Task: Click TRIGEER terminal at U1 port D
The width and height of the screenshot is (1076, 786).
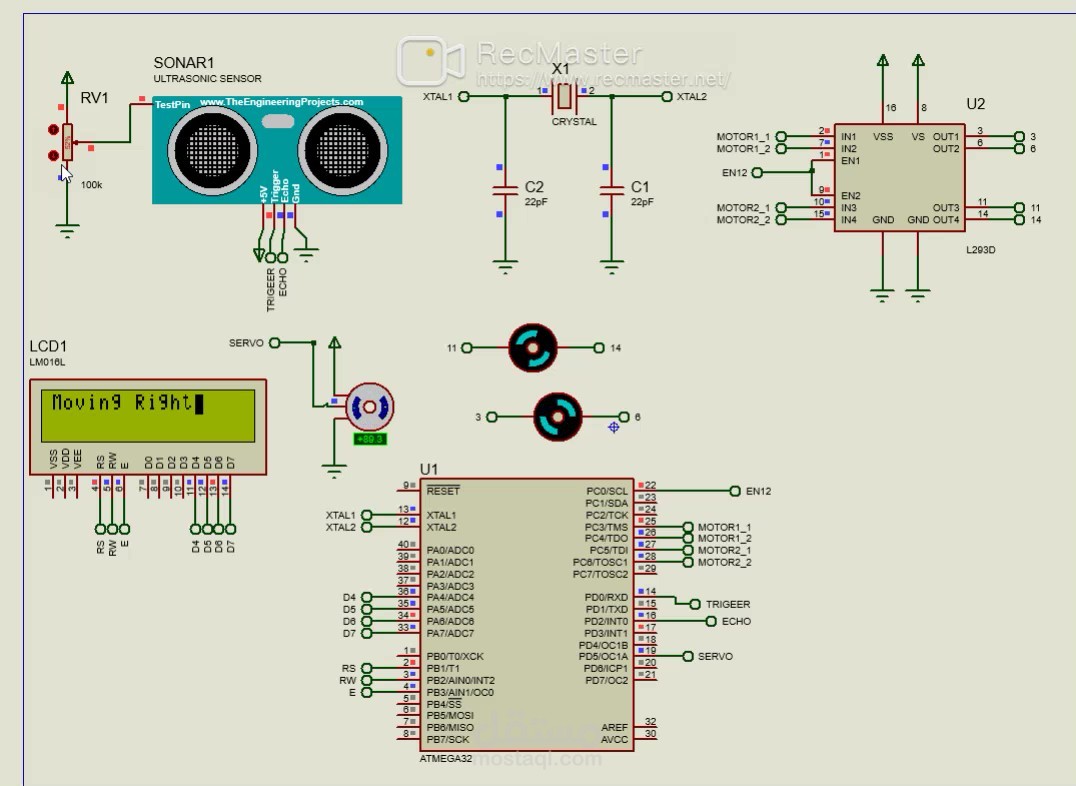Action: [x=694, y=604]
